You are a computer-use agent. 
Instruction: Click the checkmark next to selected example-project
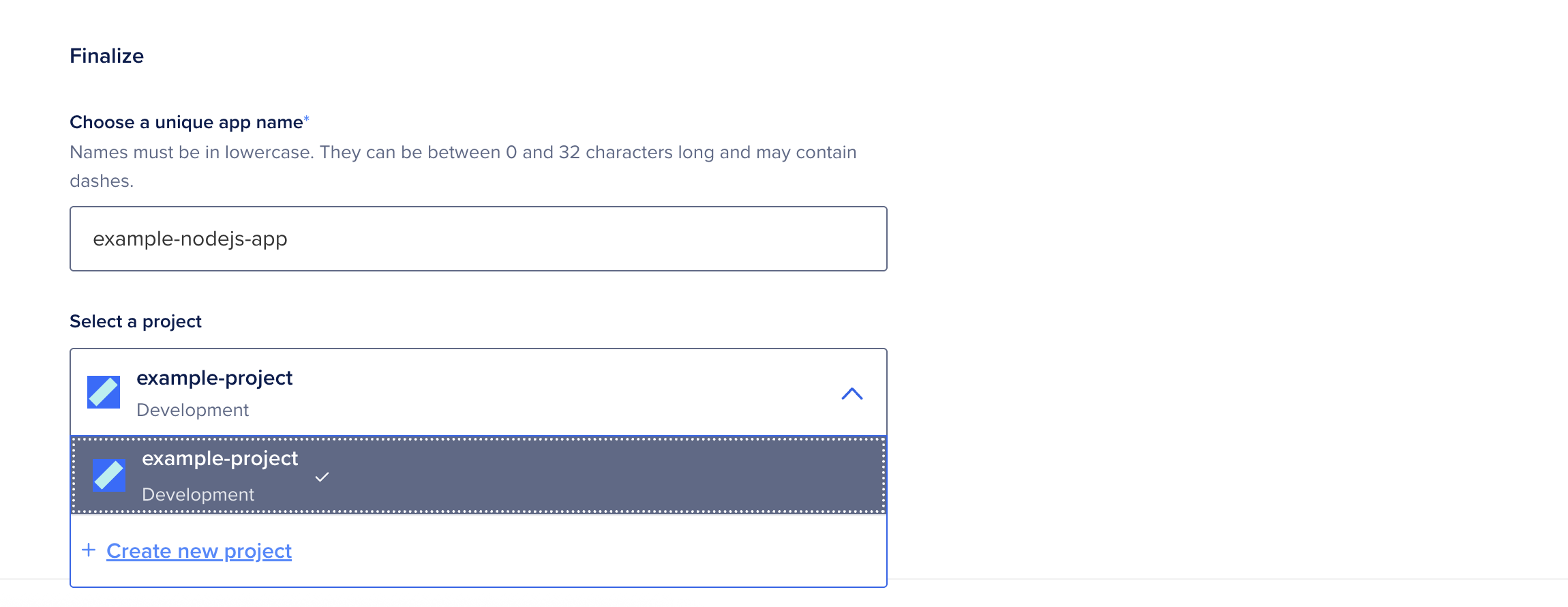point(323,476)
